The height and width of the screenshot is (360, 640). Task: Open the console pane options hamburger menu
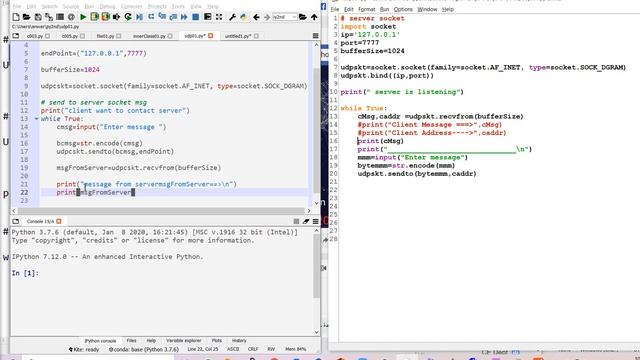pos(316,221)
